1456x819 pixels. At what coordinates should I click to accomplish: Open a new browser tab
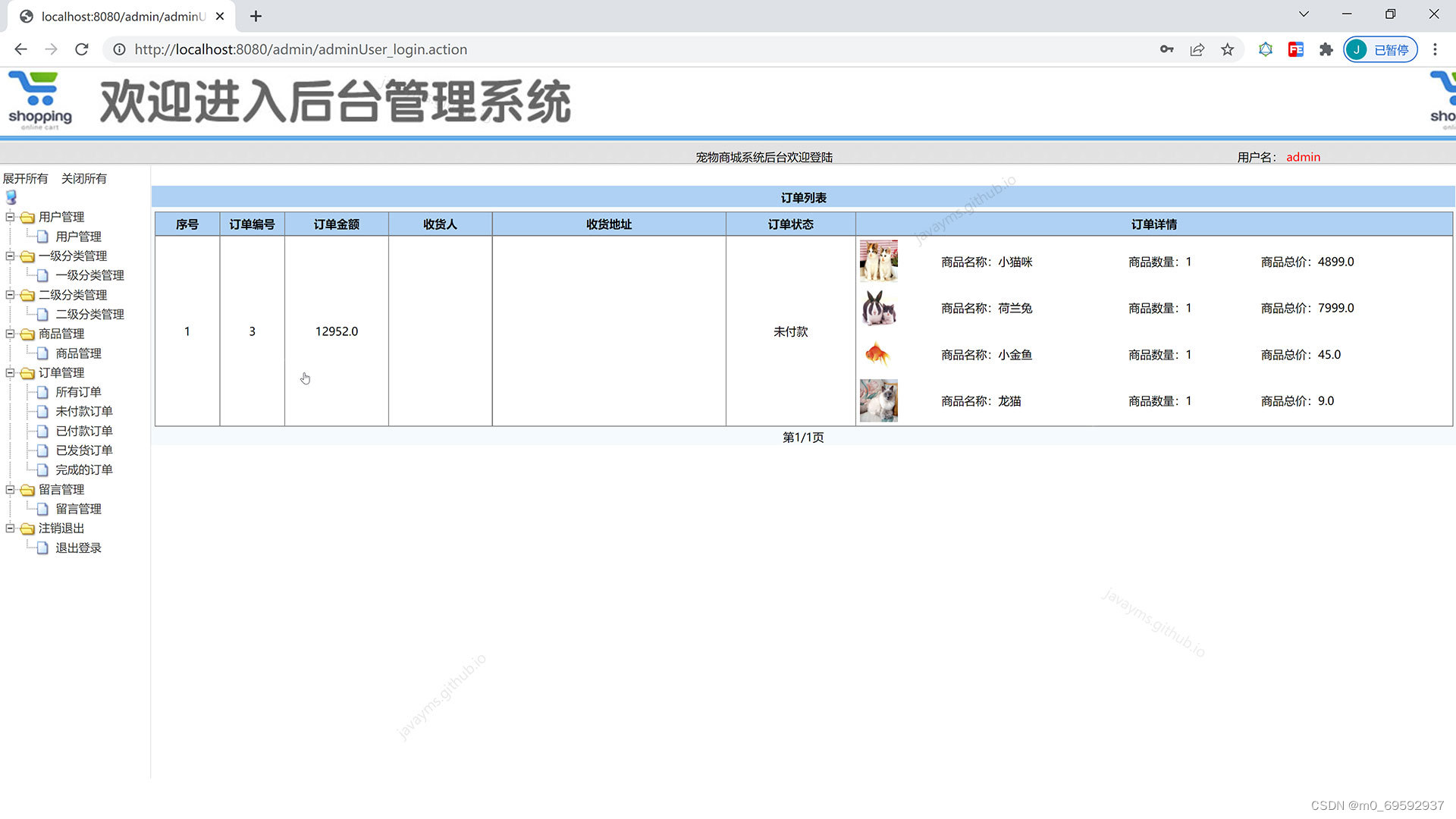pos(256,16)
